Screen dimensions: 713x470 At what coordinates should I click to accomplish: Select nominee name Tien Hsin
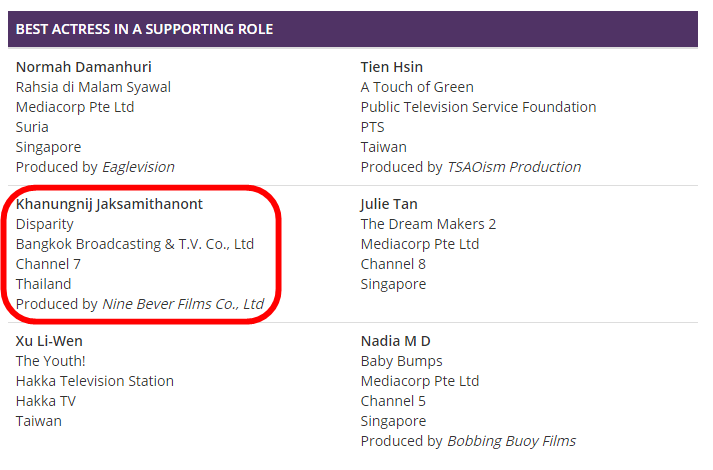tap(392, 67)
